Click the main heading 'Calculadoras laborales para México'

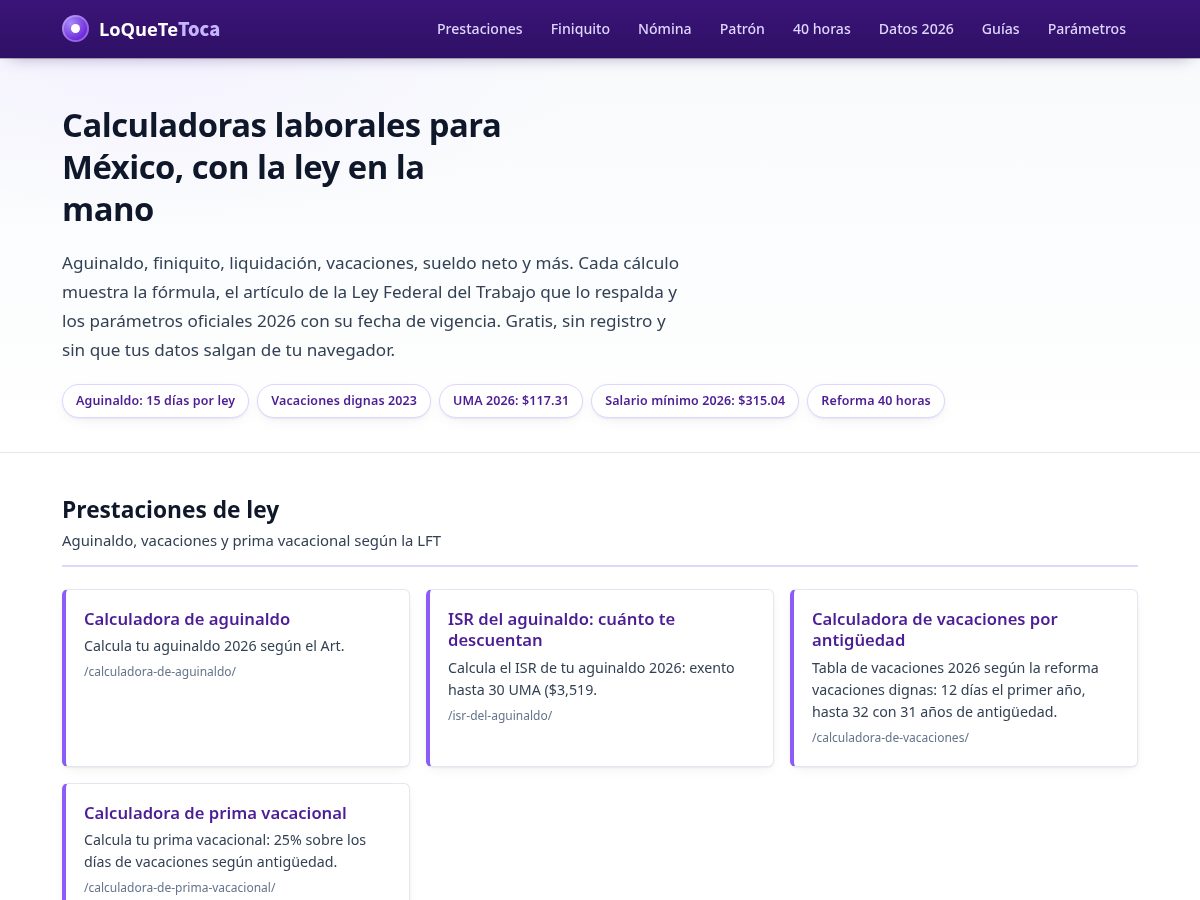[282, 168]
